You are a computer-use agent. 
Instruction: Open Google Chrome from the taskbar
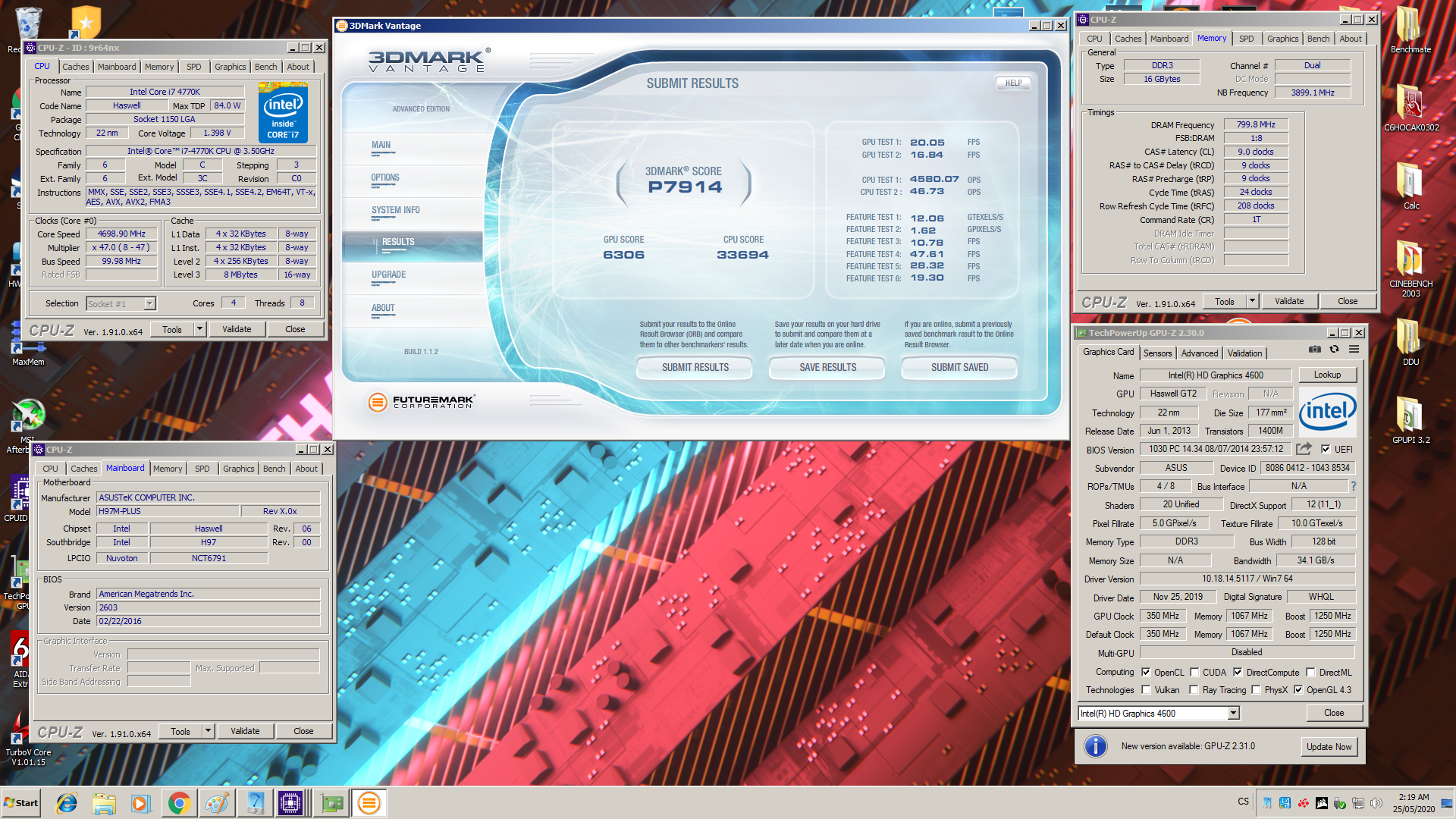point(179,803)
